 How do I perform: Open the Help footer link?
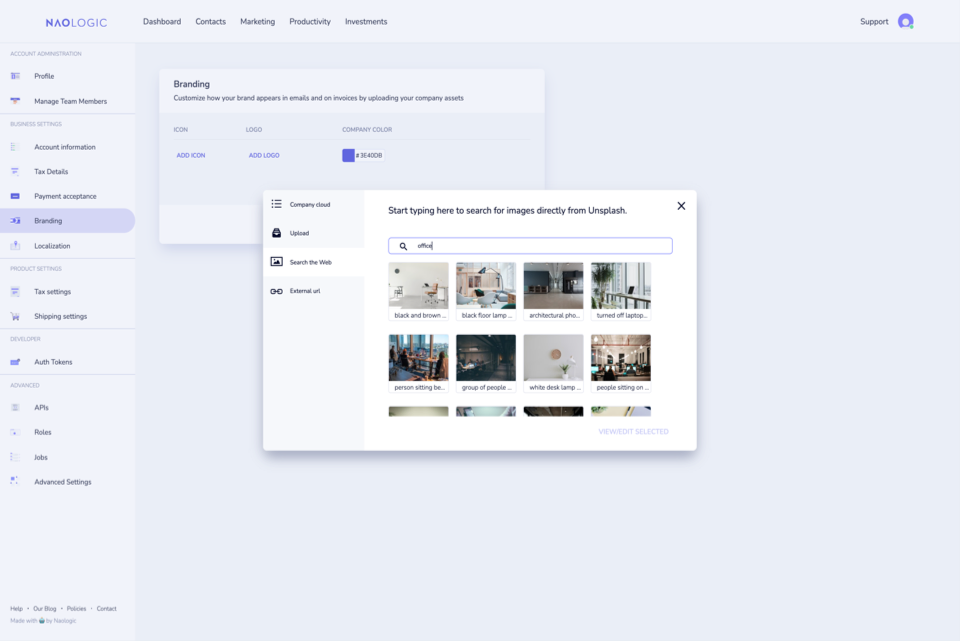click(17, 609)
